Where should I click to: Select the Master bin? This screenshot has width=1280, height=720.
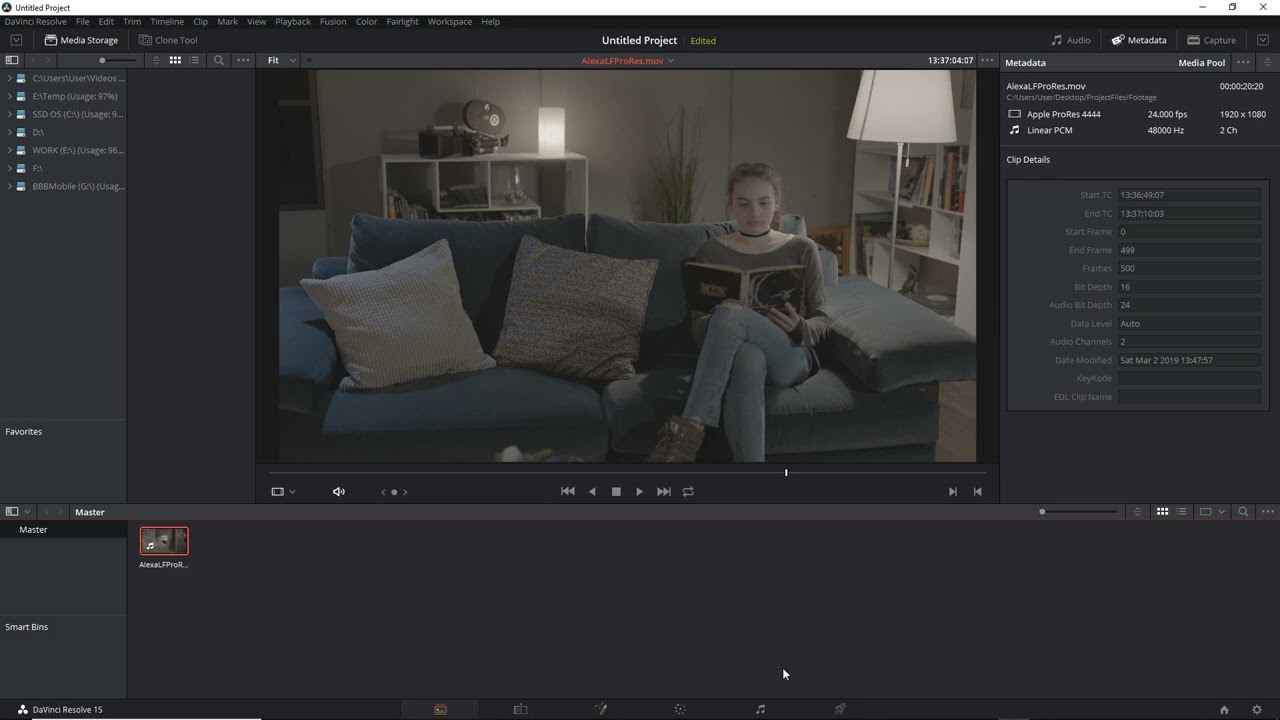click(63, 530)
